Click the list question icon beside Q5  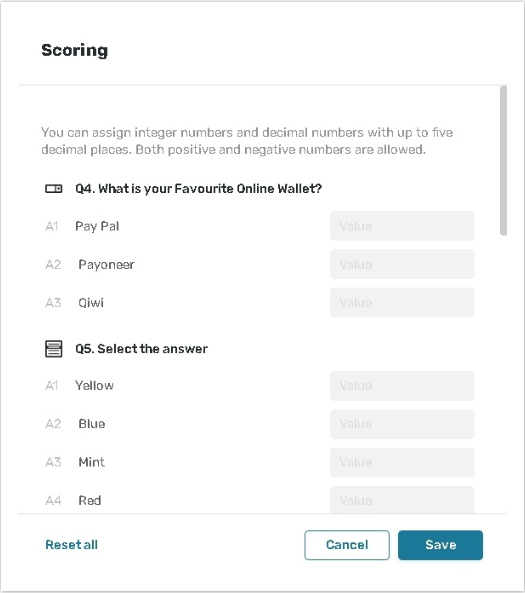[x=54, y=349]
